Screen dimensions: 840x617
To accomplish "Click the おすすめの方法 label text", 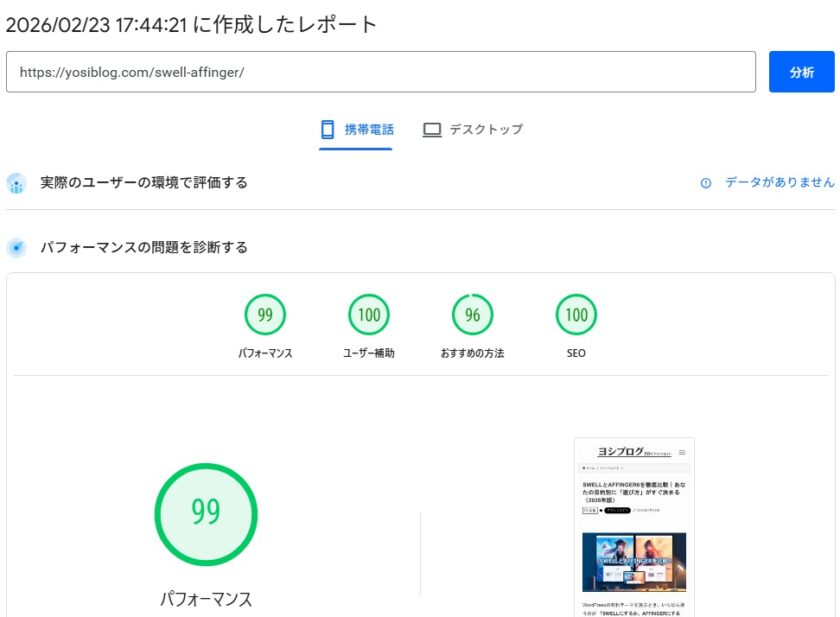I will [x=473, y=354].
